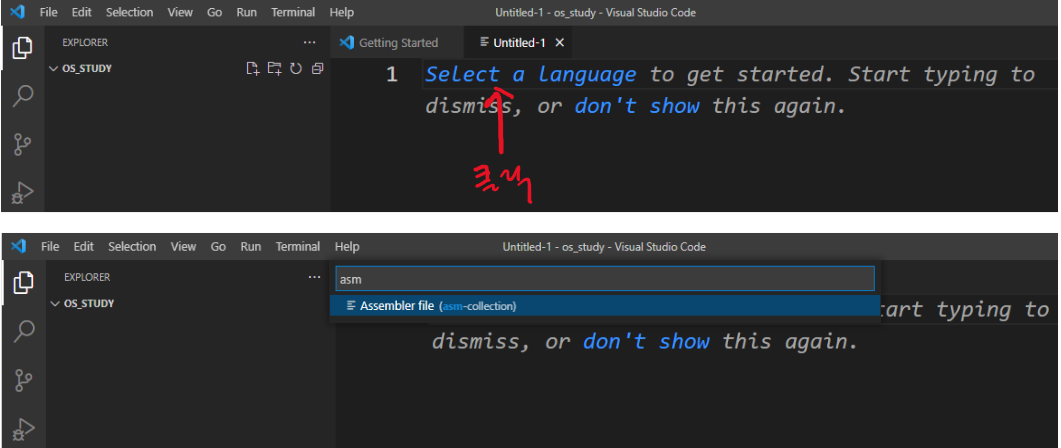
Task: Click 'don't show' link in window with Getting Started tab
Action: point(637,106)
